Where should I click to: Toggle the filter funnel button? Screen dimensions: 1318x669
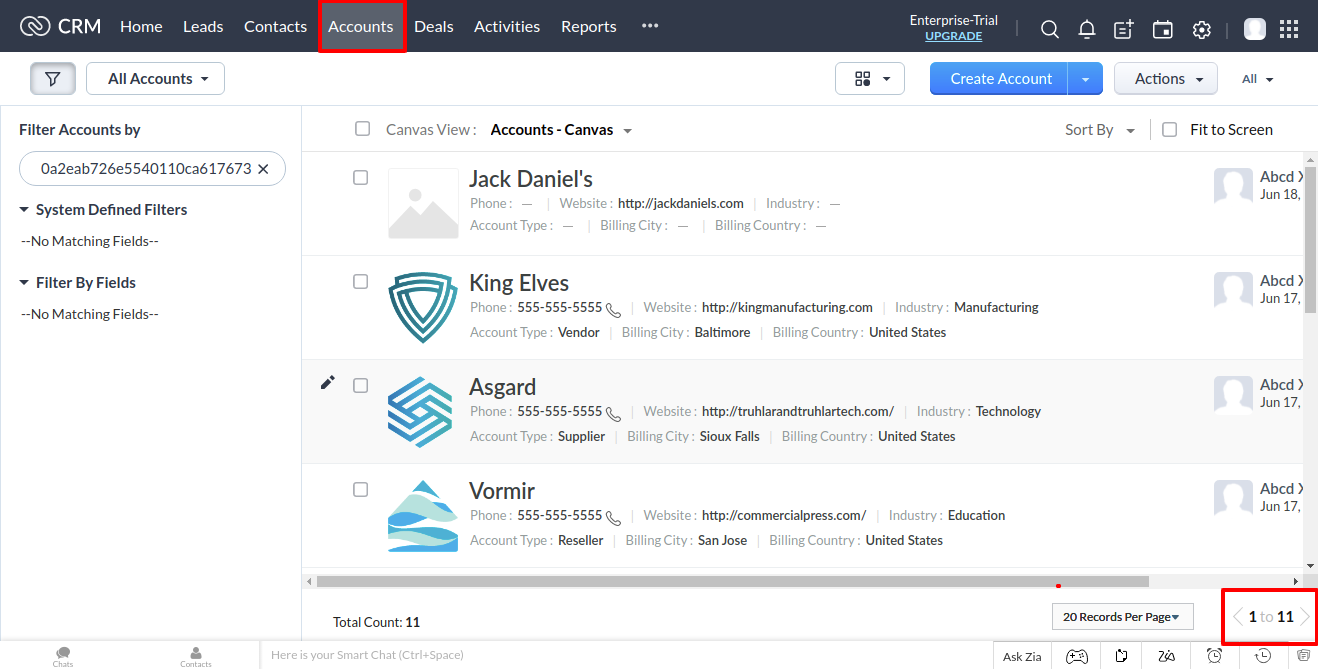[53, 79]
